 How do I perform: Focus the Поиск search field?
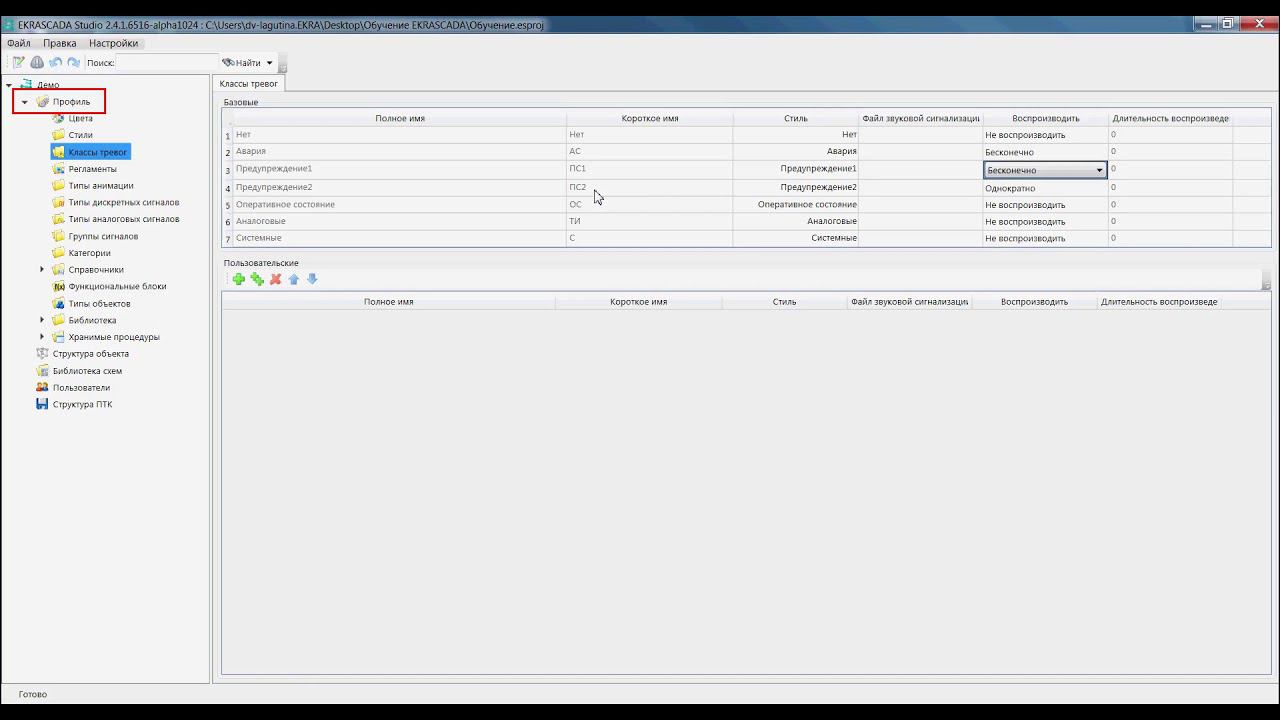[x=166, y=63]
